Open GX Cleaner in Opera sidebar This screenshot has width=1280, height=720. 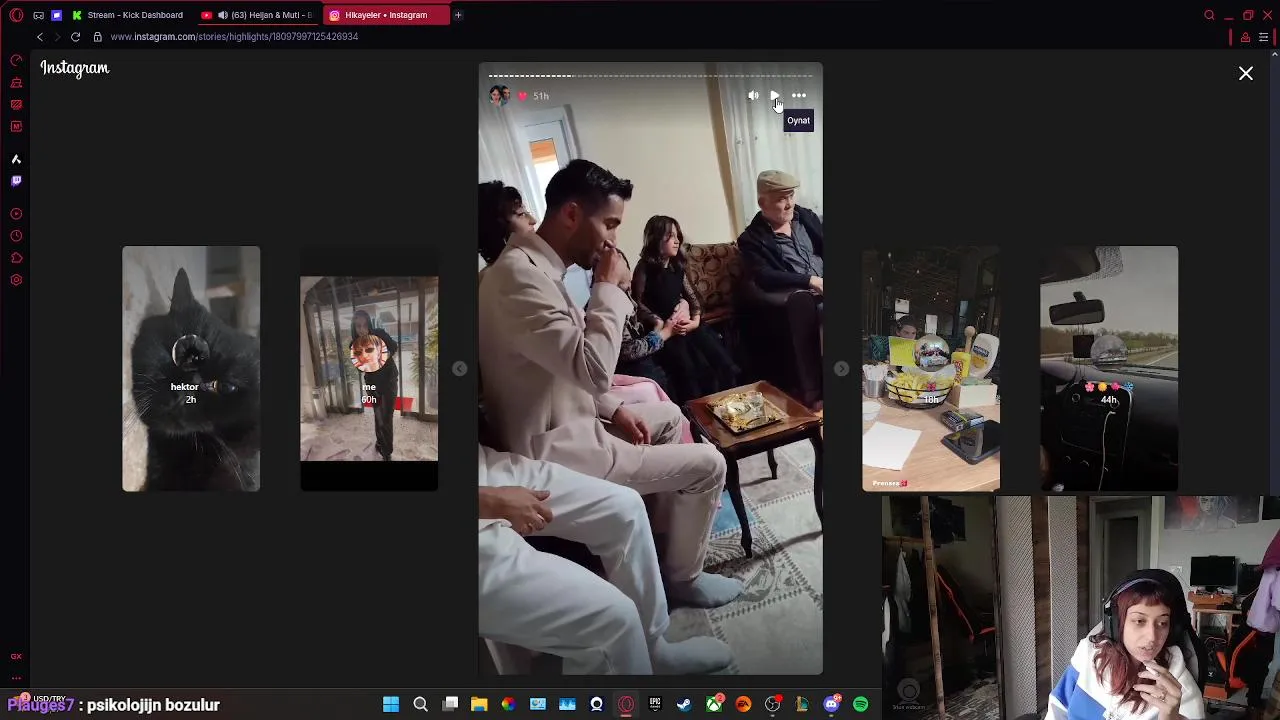(x=16, y=82)
